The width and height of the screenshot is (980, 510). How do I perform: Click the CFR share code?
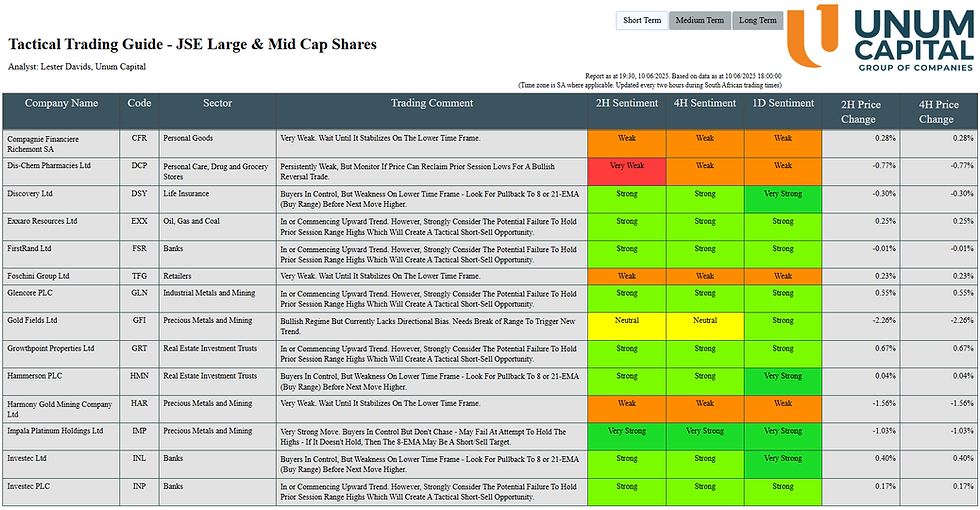coord(139,138)
